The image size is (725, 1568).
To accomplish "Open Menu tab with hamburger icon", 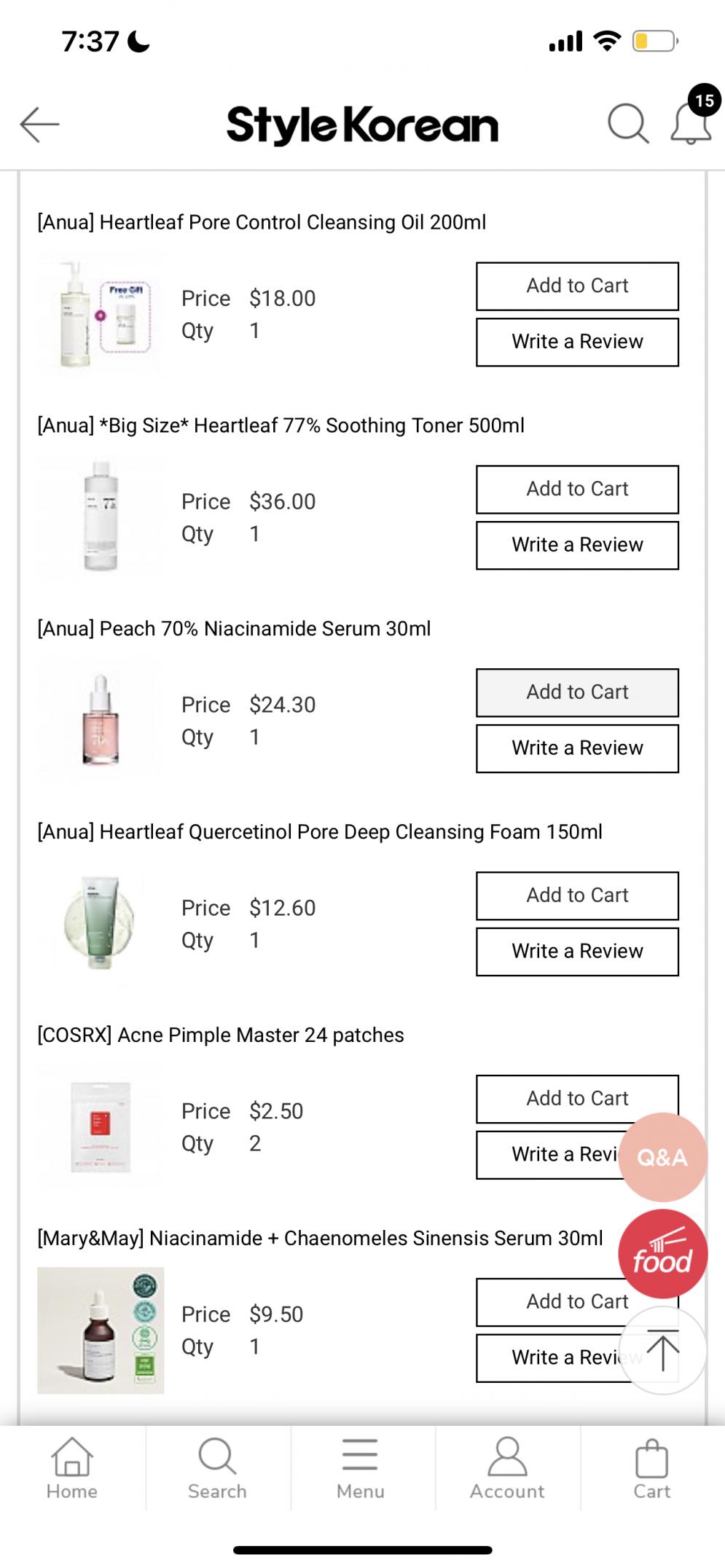I will [x=360, y=1468].
